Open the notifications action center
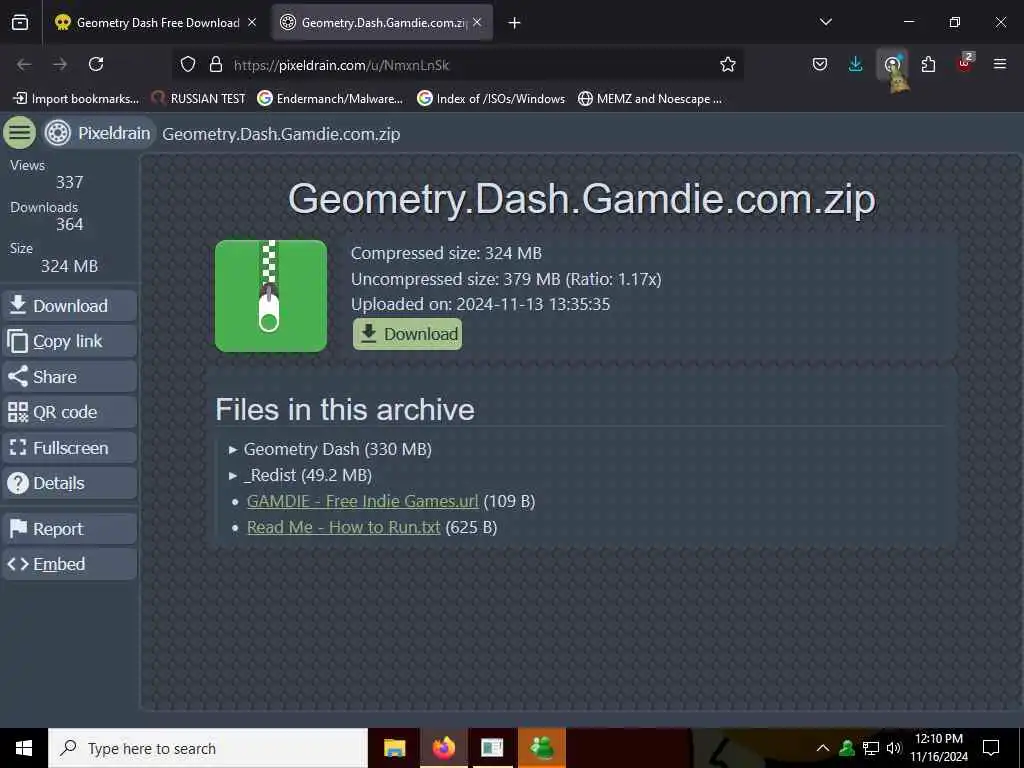Screen dimensions: 1024x768 [x=991, y=748]
